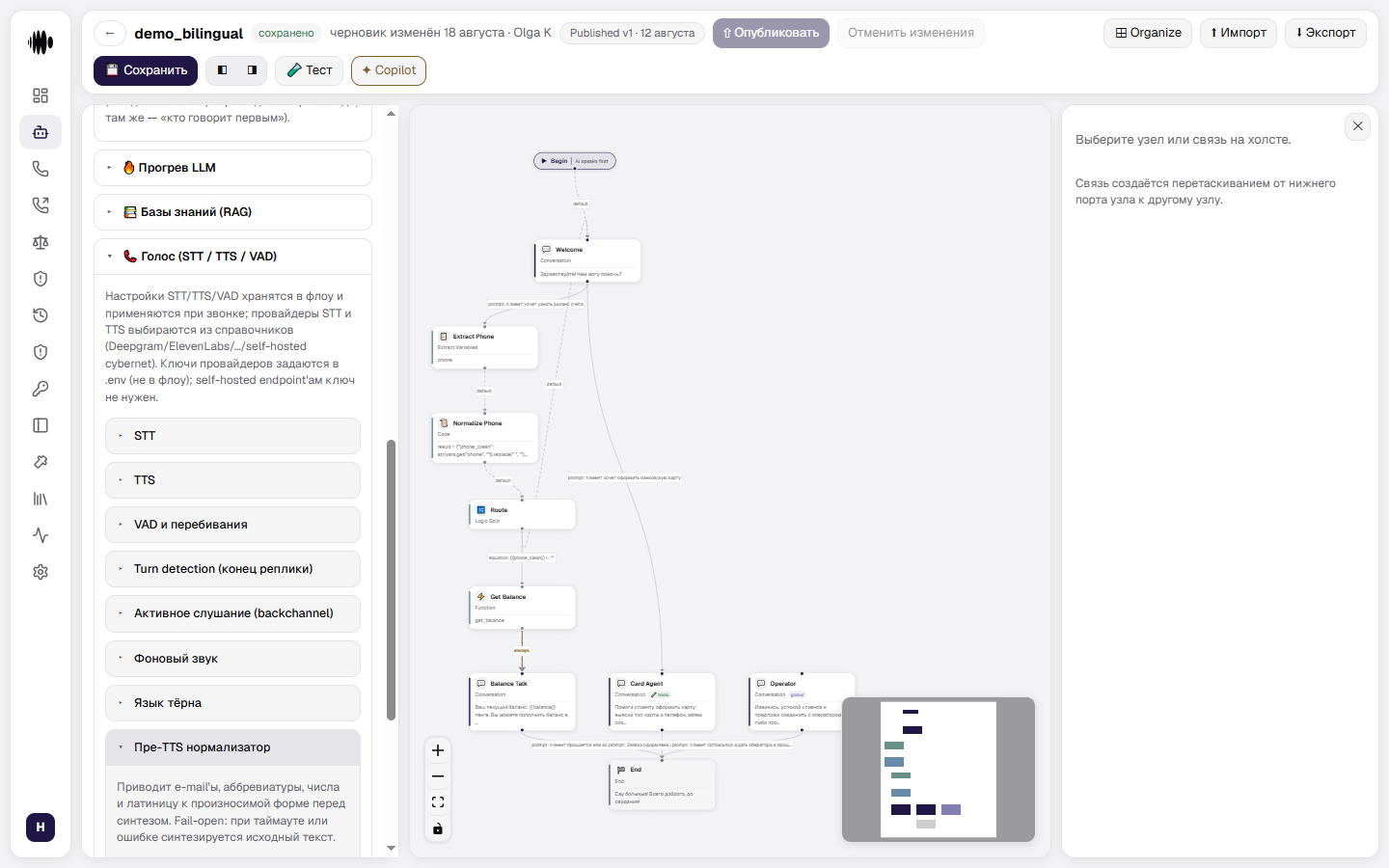Click the сохранено status badge
Viewport: 1389px width, 868px height.
click(286, 33)
